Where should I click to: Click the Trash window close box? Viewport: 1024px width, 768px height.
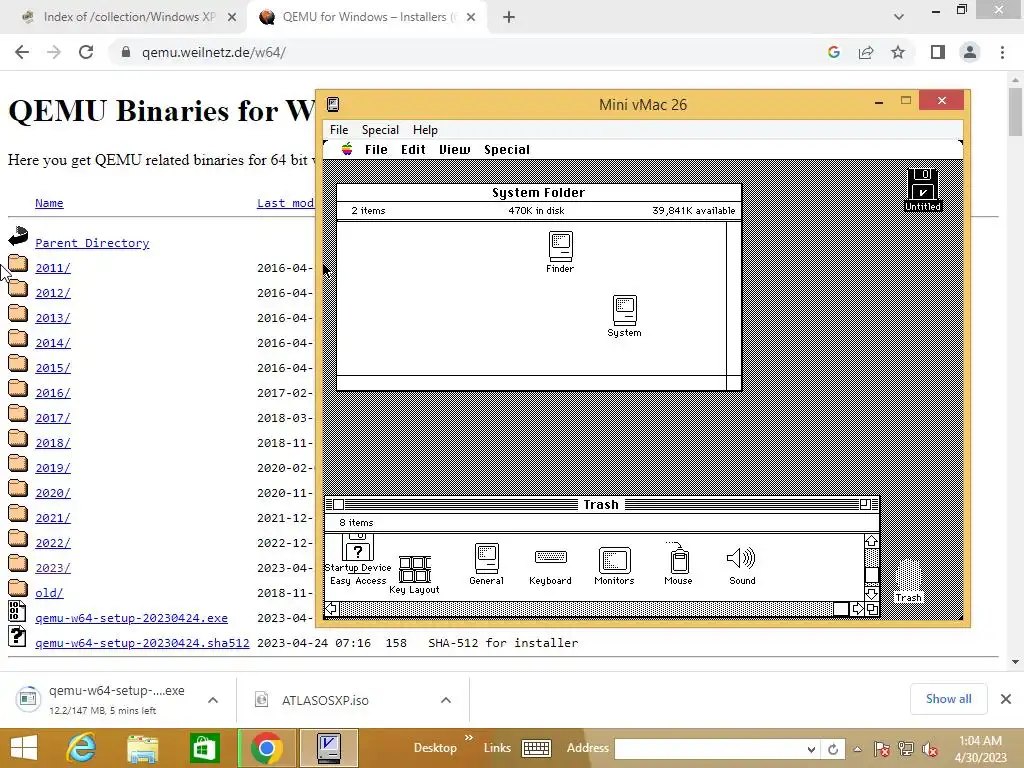click(x=338, y=504)
